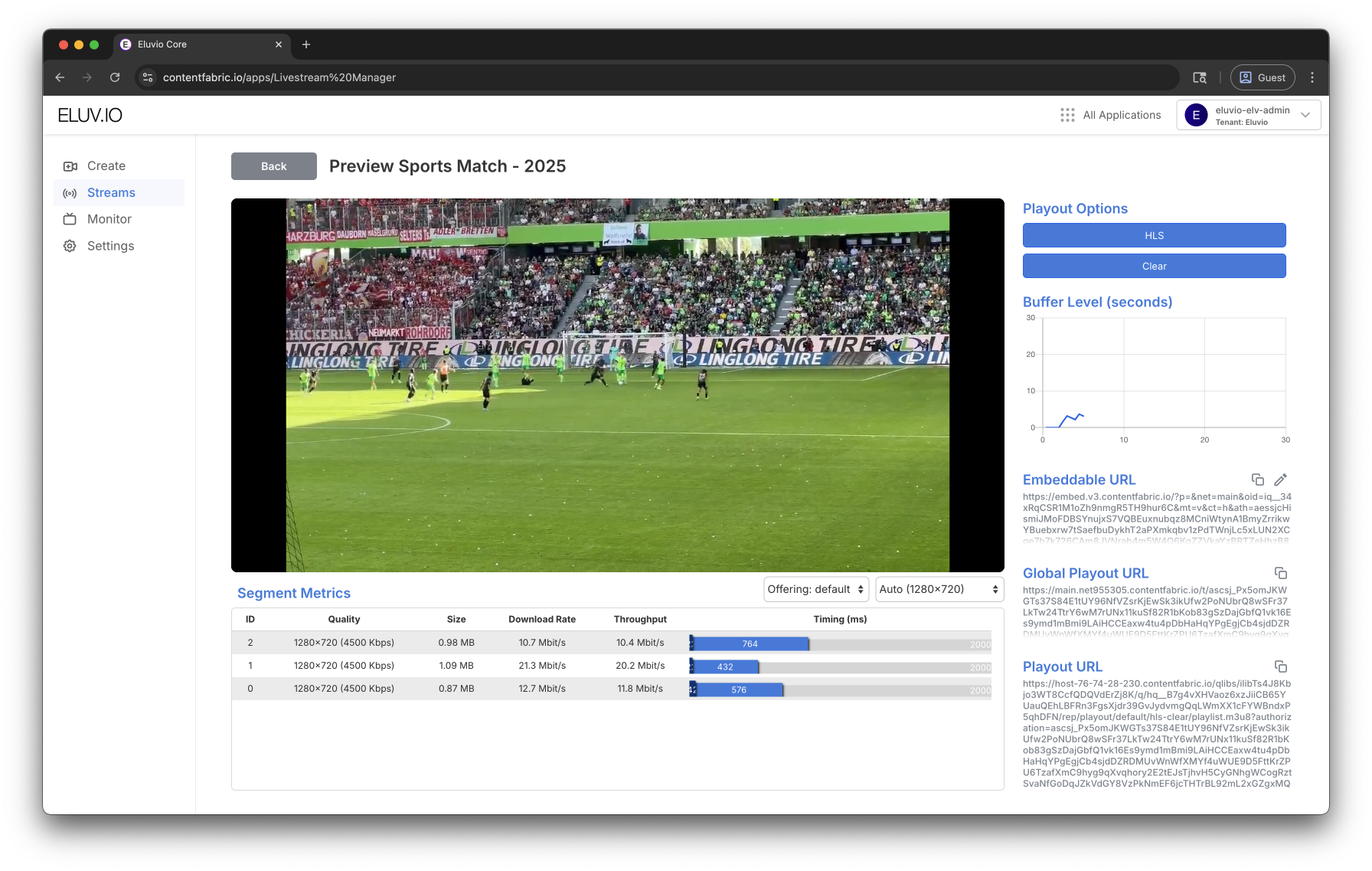Go to Streams in sidebar

pyautogui.click(x=111, y=193)
